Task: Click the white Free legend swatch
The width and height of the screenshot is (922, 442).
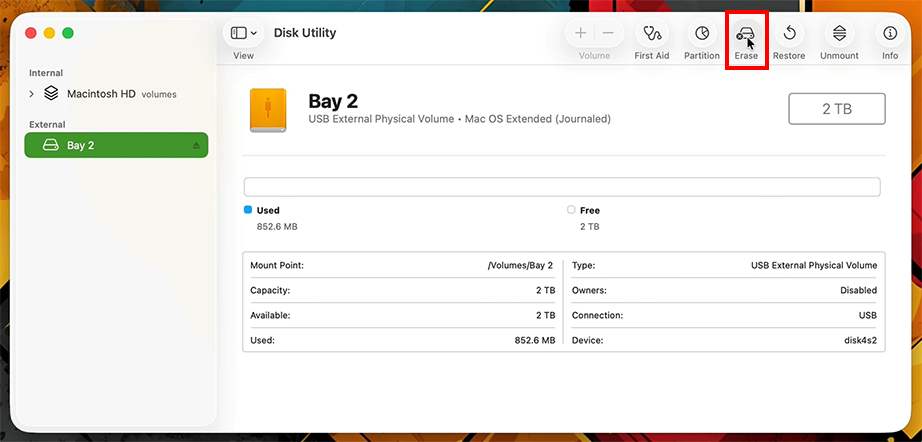Action: [x=570, y=210]
